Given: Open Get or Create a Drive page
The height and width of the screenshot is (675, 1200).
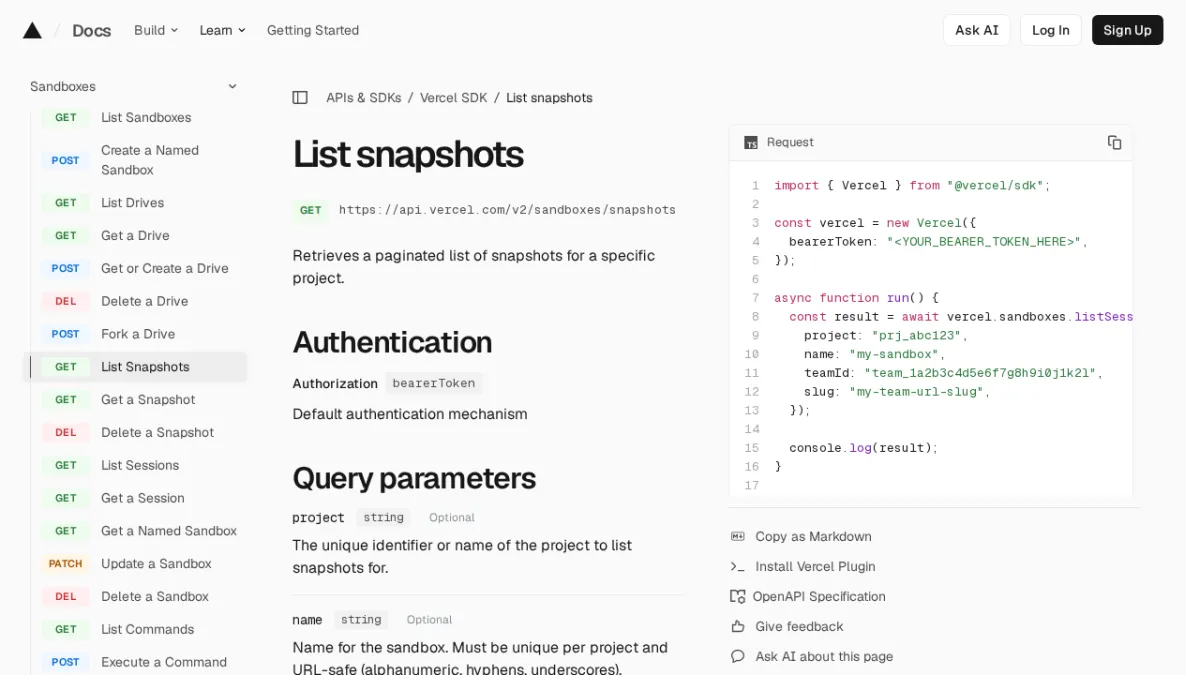Looking at the screenshot, I should click(165, 269).
